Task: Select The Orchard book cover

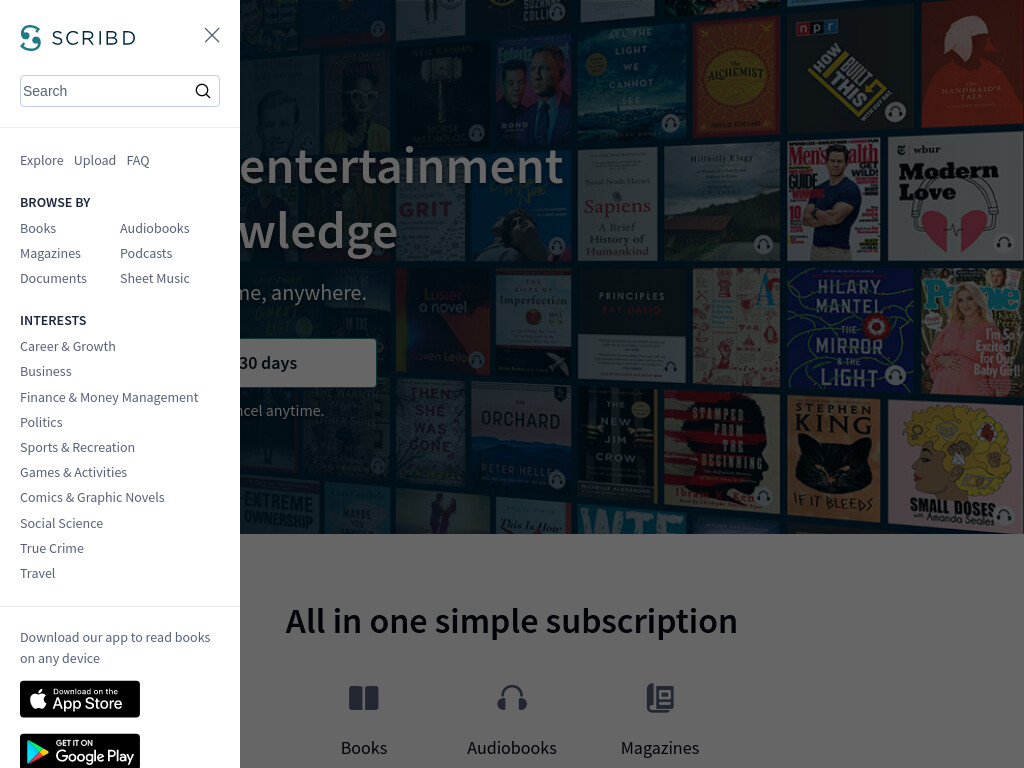Action: (x=521, y=436)
